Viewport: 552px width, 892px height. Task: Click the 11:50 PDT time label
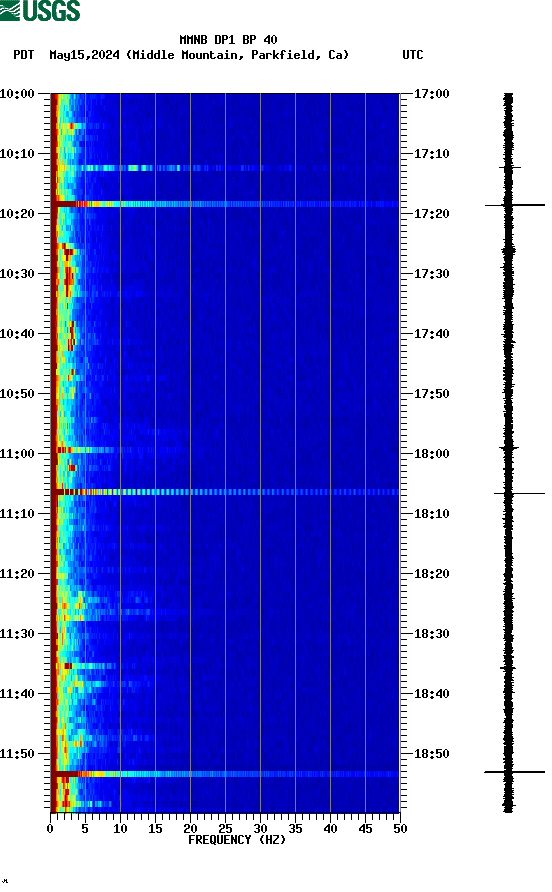[17, 754]
